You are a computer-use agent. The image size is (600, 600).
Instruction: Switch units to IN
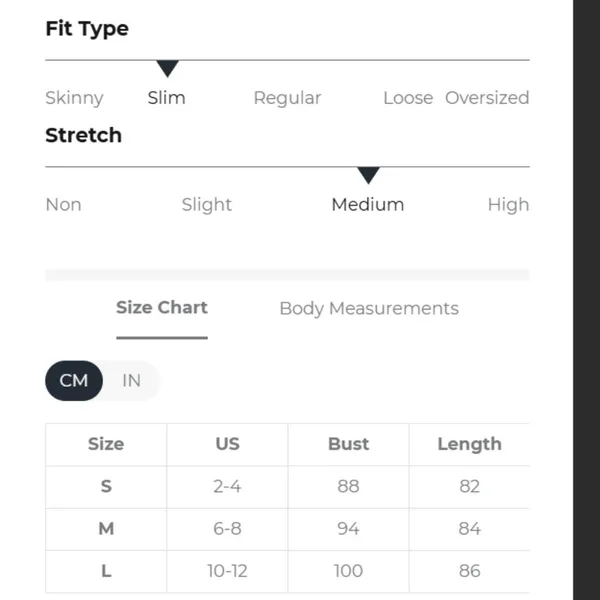[x=131, y=380]
